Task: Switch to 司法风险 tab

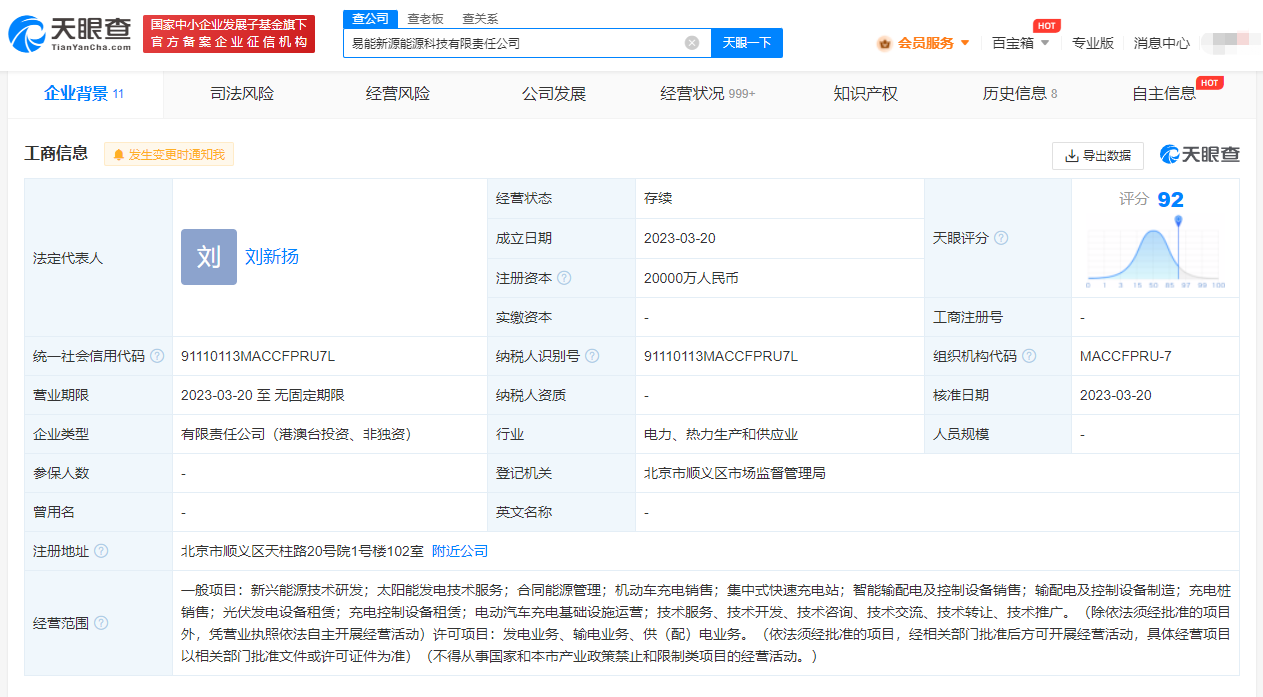Action: pos(242,93)
